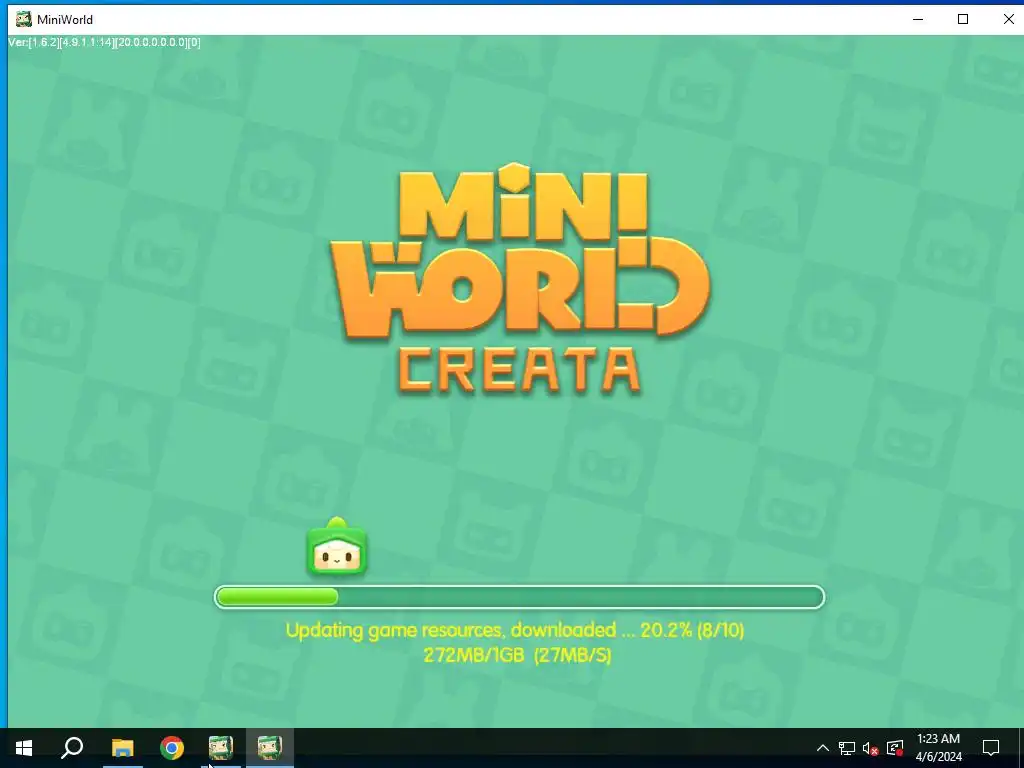Click the MiniWorld title text

65,20
